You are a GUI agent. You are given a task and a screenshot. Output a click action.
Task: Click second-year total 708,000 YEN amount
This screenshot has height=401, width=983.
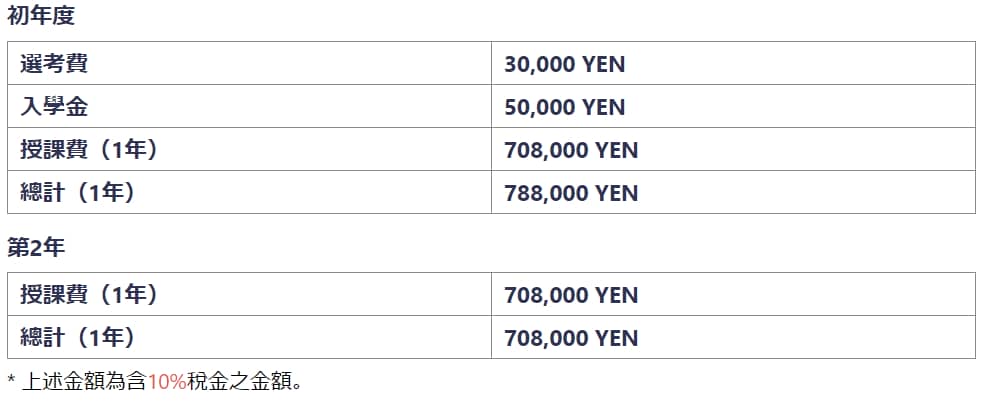coord(571,338)
